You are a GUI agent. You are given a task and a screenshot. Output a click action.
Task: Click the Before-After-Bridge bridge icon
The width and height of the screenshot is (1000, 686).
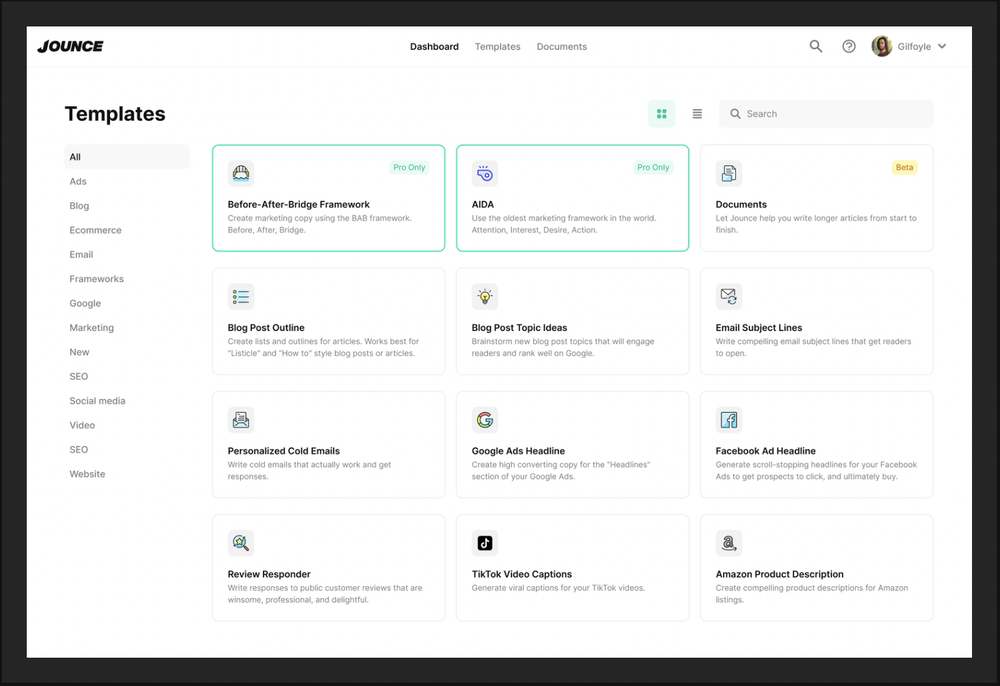241,173
